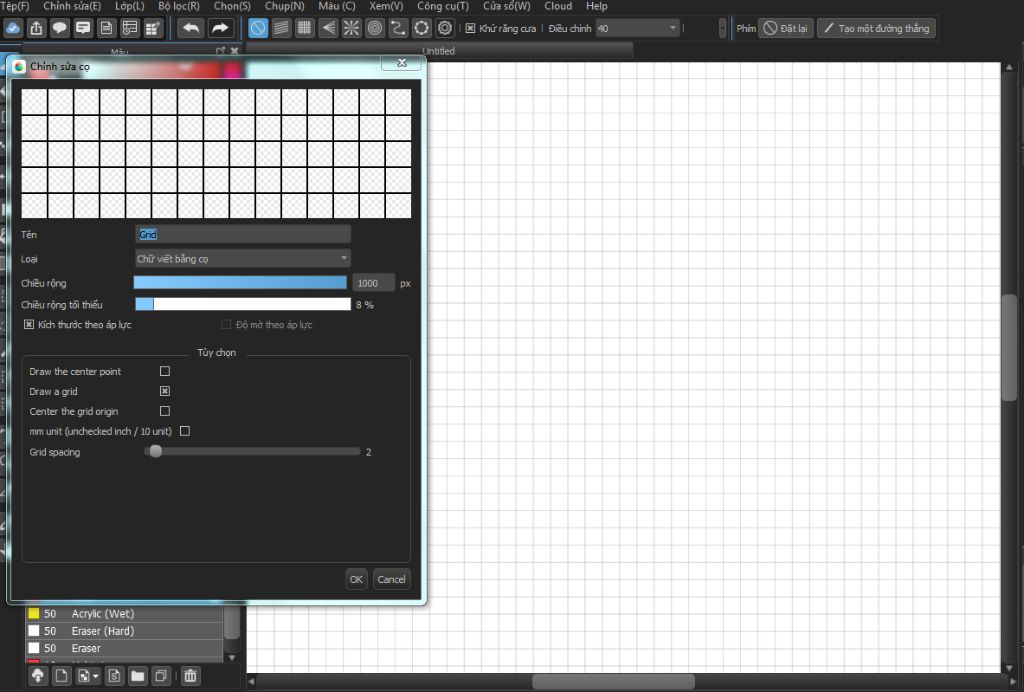Toggle Độ mờ theo áp lực checkbox

[x=226, y=324]
